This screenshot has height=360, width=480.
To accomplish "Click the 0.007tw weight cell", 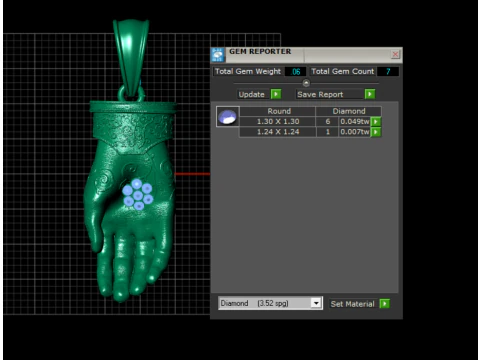I will pos(355,132).
